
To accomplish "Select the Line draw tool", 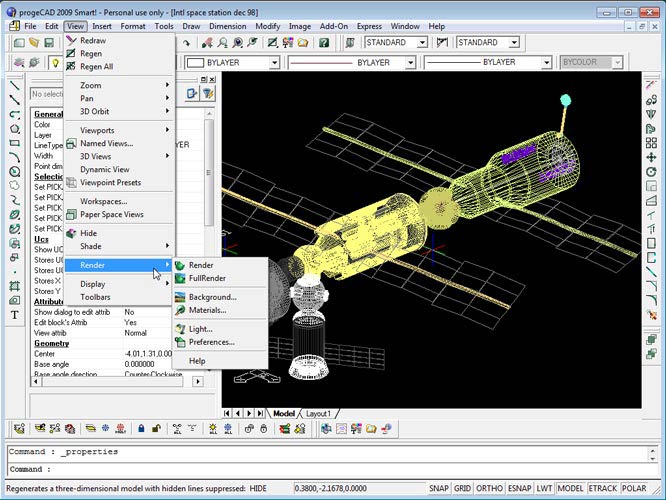I will (15, 86).
